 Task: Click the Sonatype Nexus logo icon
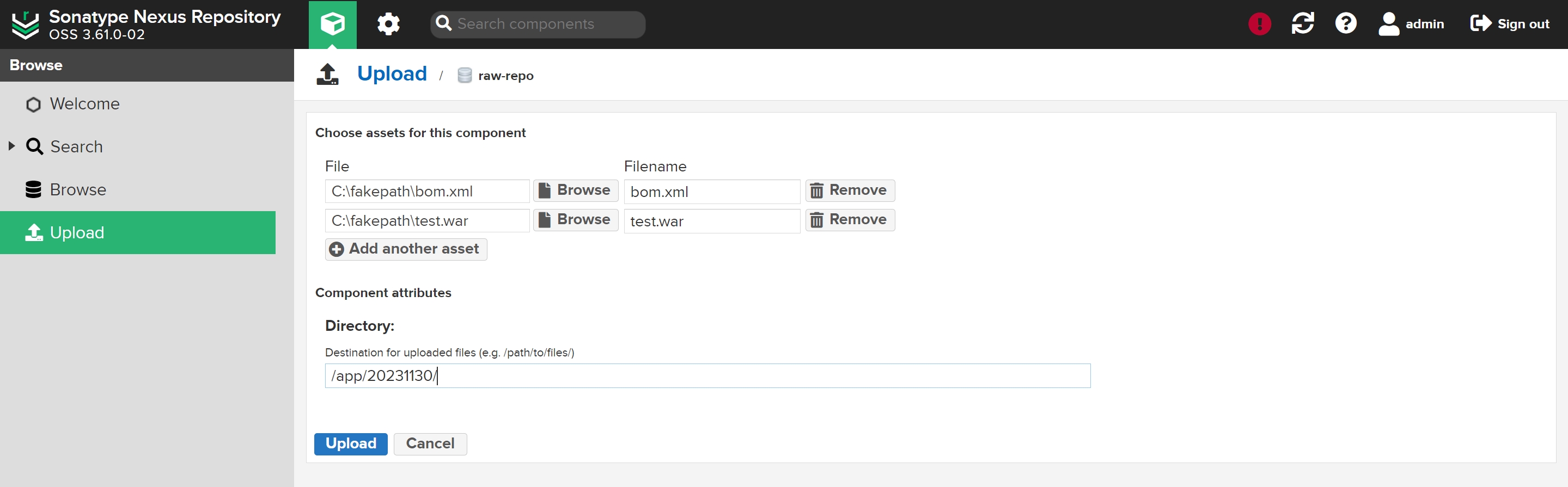tap(26, 24)
